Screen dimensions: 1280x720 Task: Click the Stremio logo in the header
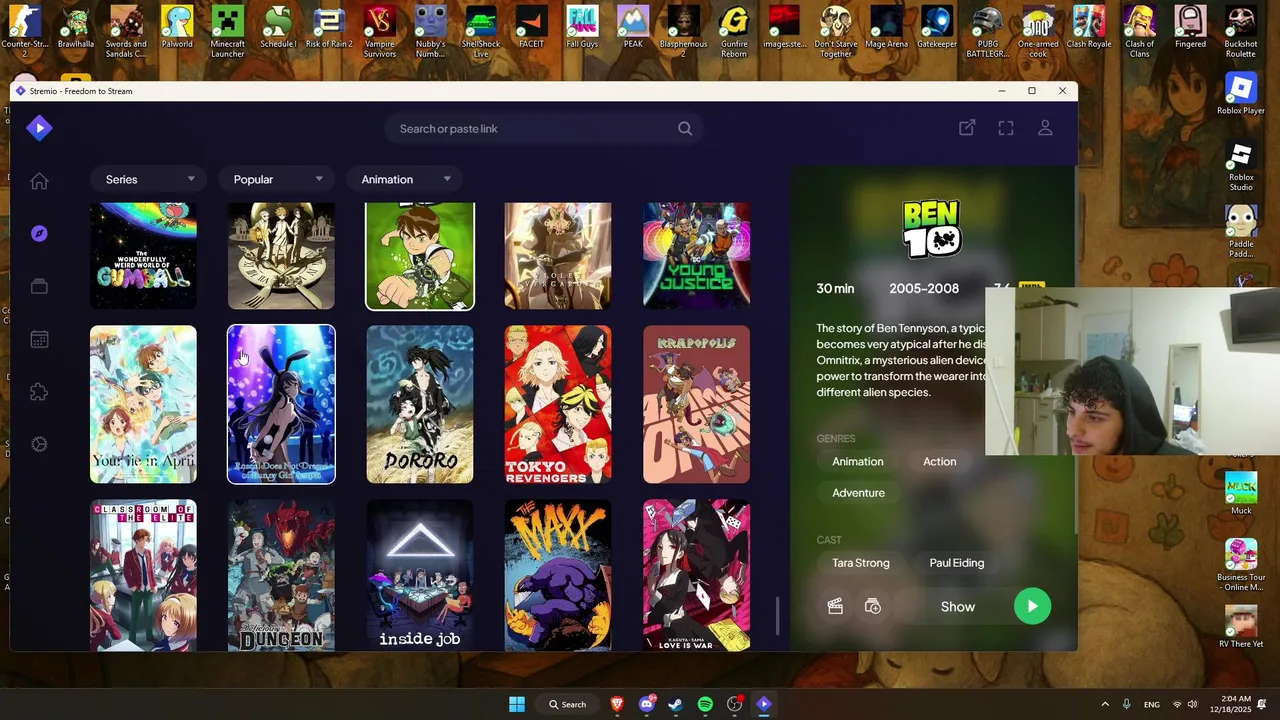pos(39,127)
